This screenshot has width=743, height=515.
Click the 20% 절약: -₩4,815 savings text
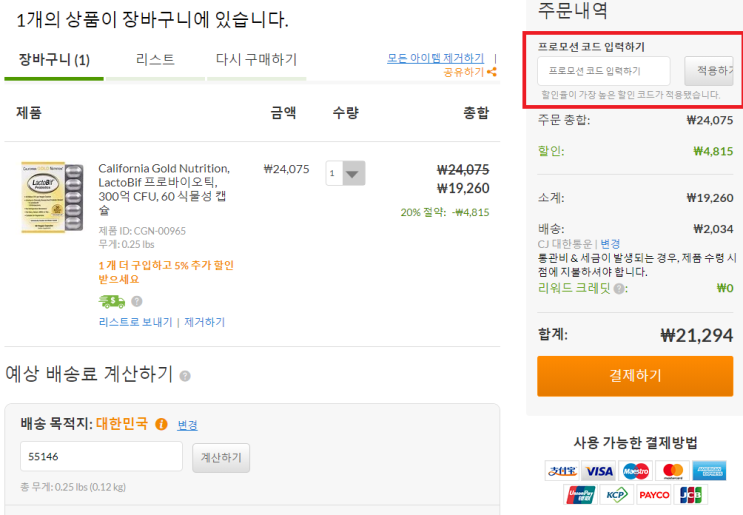(x=445, y=212)
